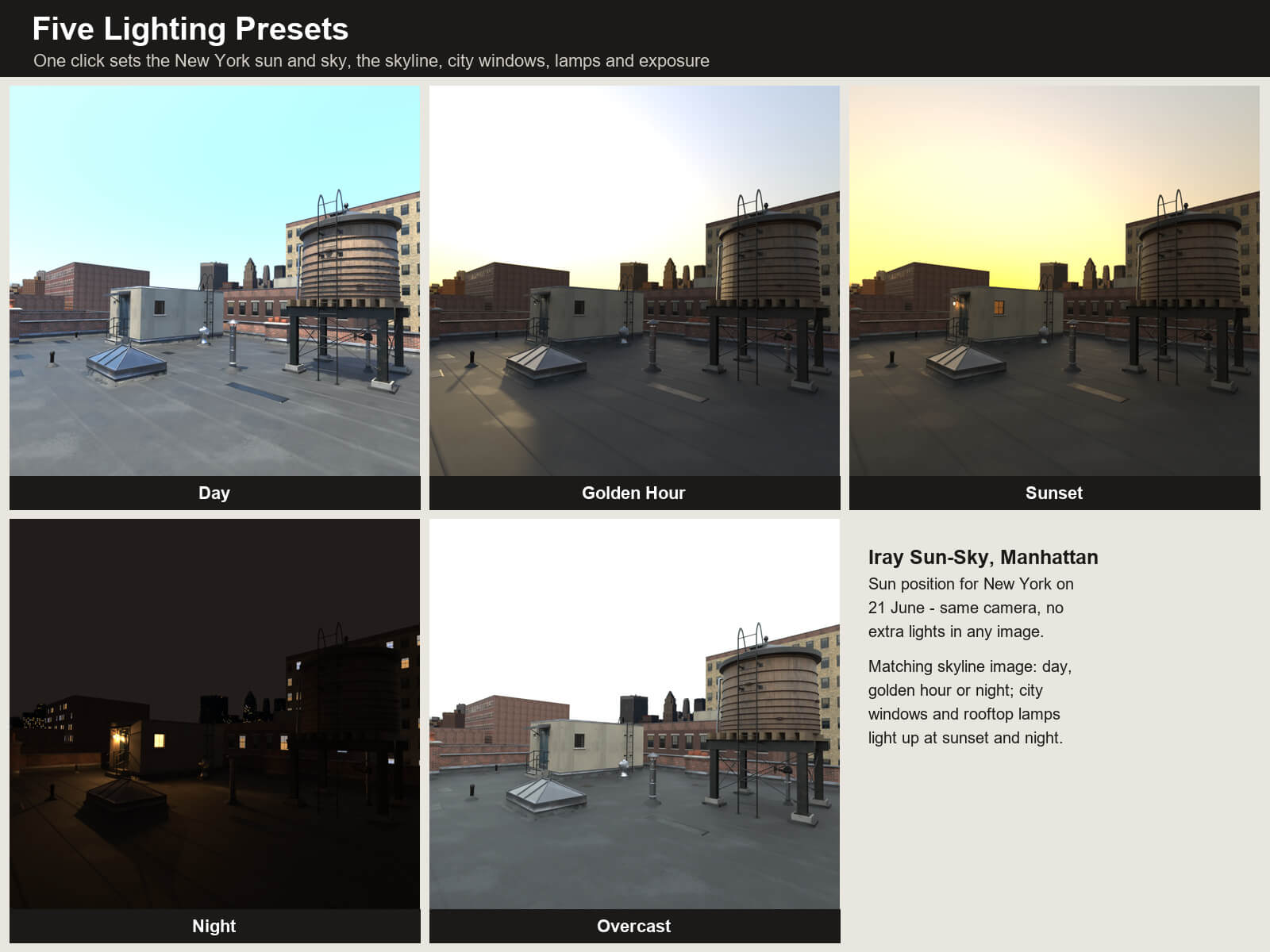Screen dimensions: 1270x952
Task: Click the Overcast caption label
Action: [634, 926]
